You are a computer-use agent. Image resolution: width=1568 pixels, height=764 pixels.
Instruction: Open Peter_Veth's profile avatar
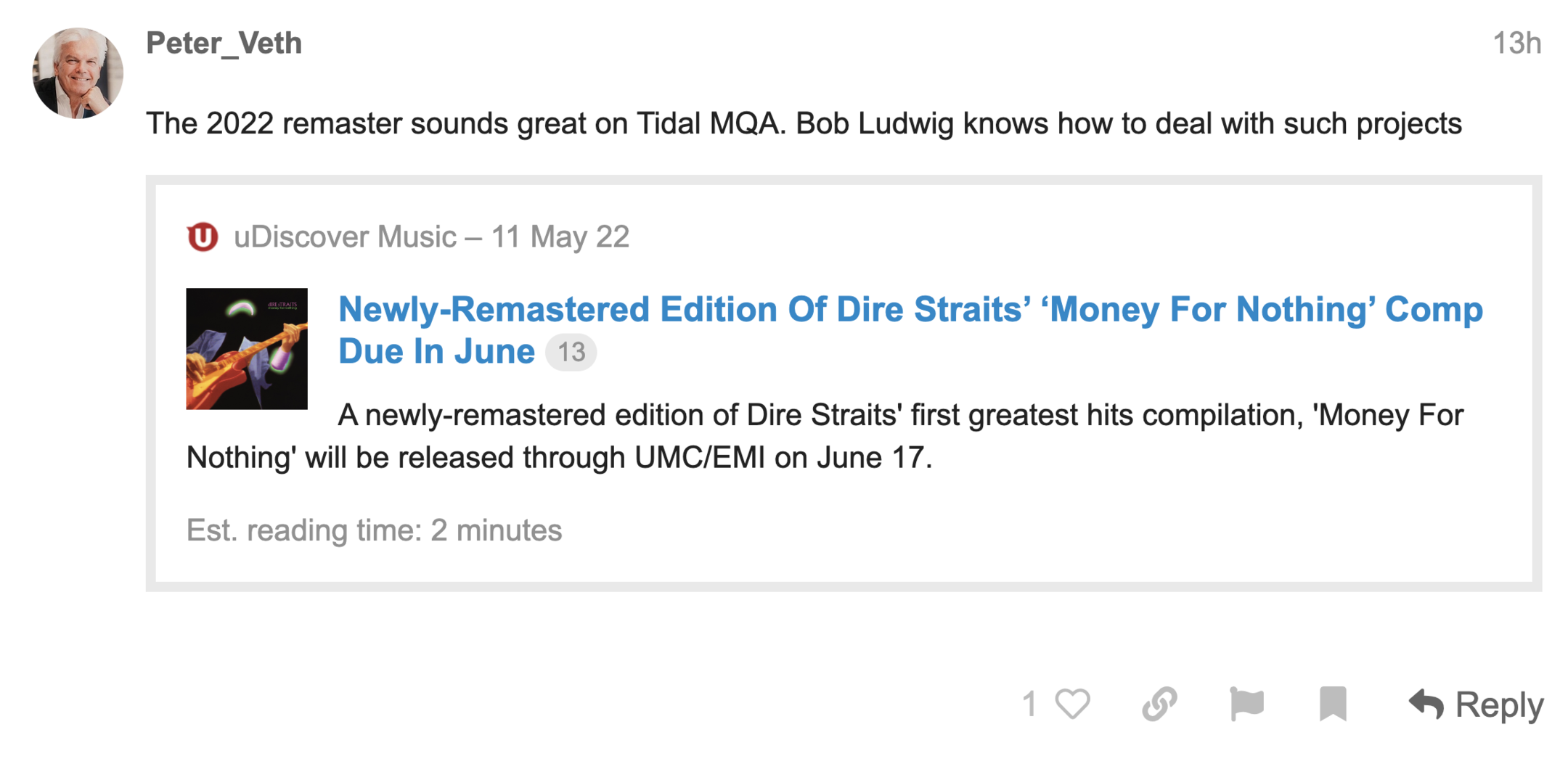coord(78,73)
